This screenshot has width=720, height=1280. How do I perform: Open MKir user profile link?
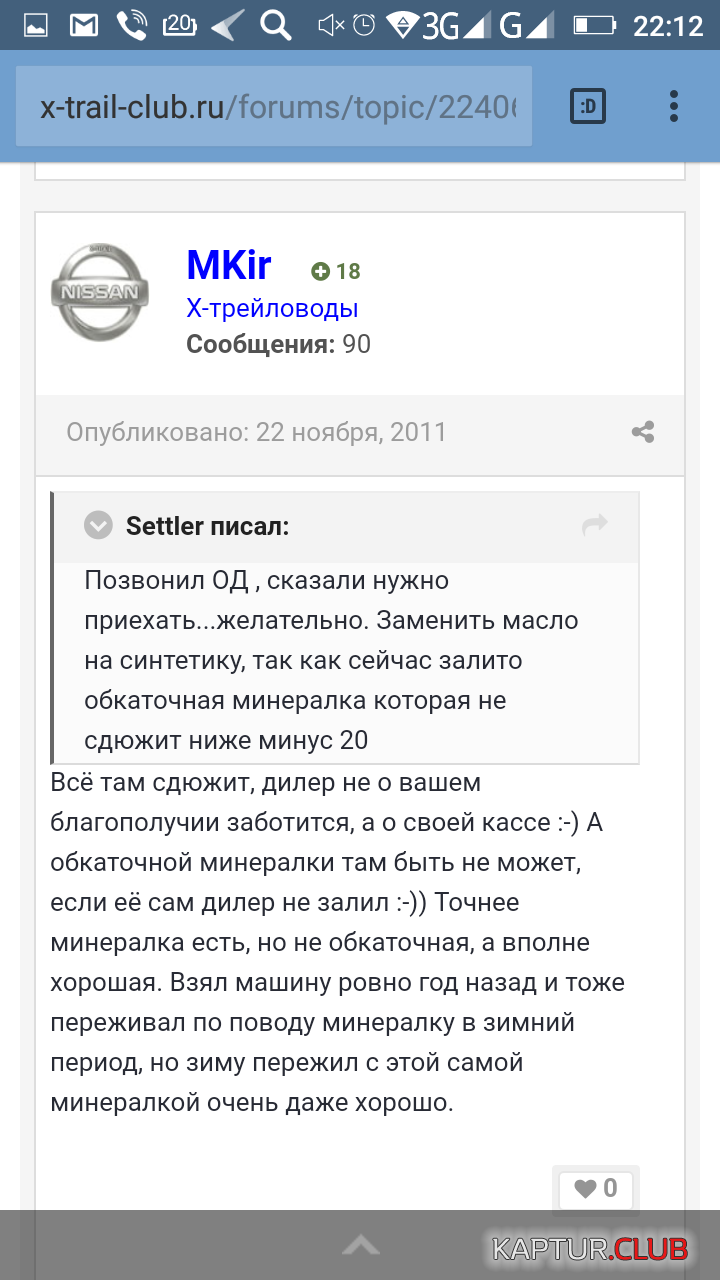tap(229, 265)
